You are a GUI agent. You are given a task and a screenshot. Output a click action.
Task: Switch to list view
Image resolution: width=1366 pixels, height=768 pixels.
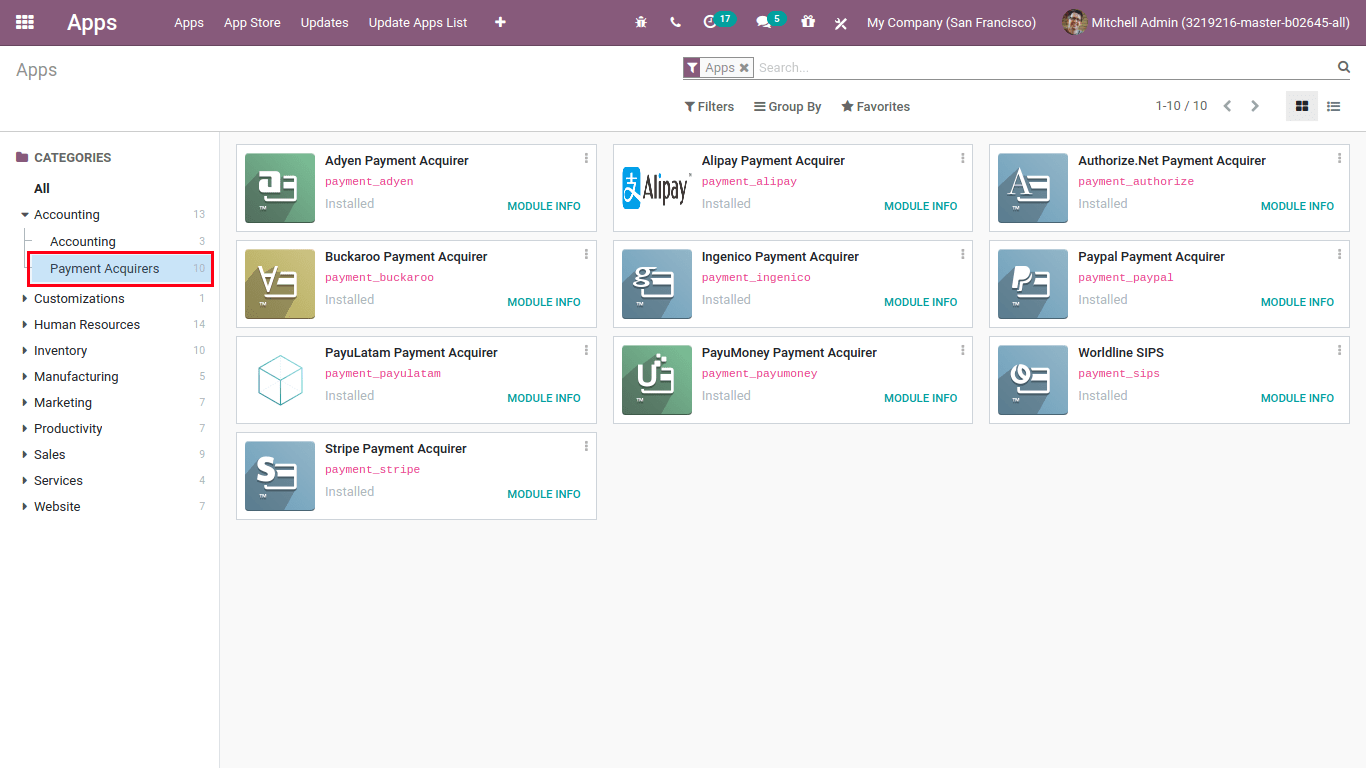[1334, 106]
